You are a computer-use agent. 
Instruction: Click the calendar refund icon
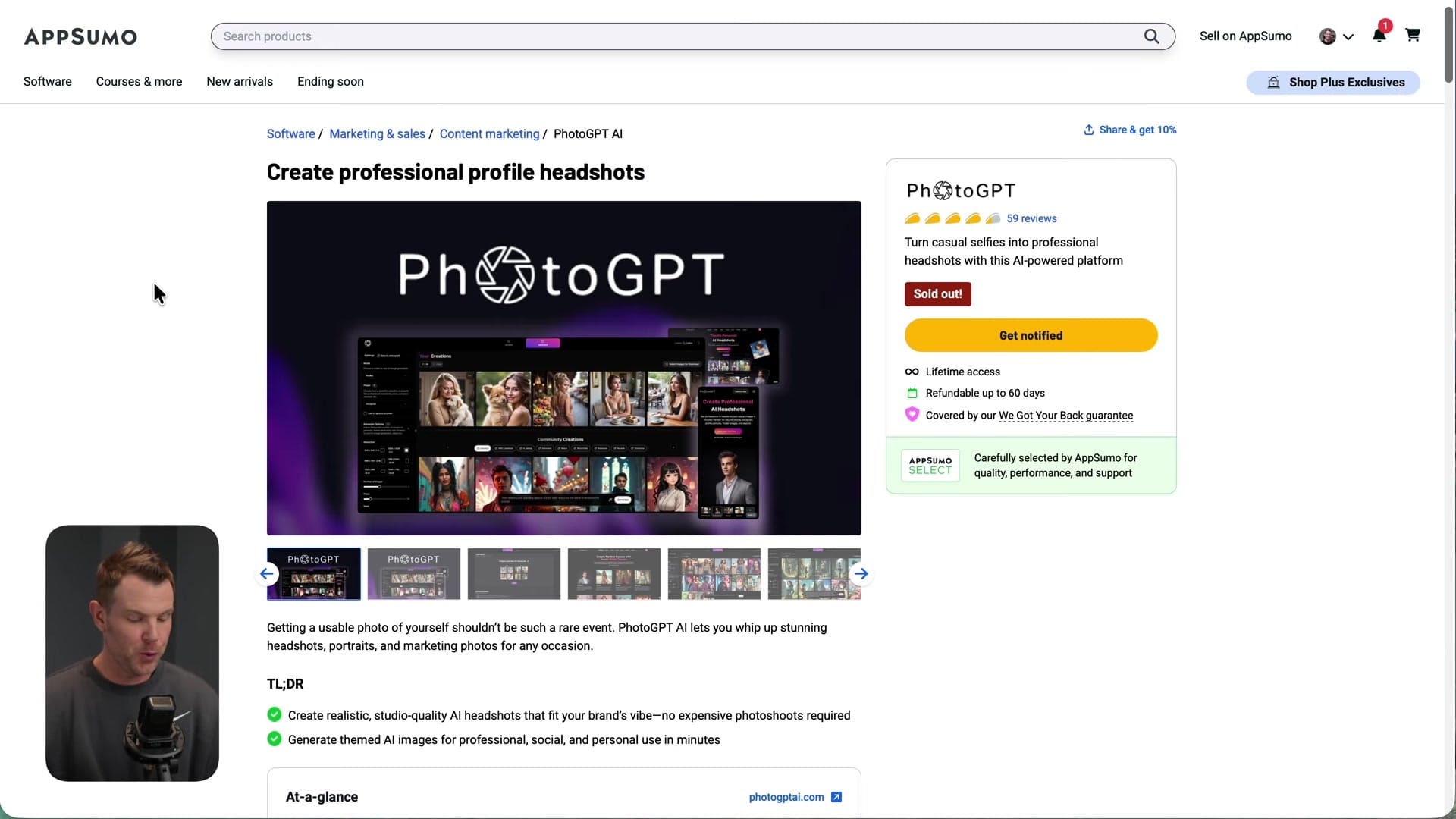coord(912,393)
